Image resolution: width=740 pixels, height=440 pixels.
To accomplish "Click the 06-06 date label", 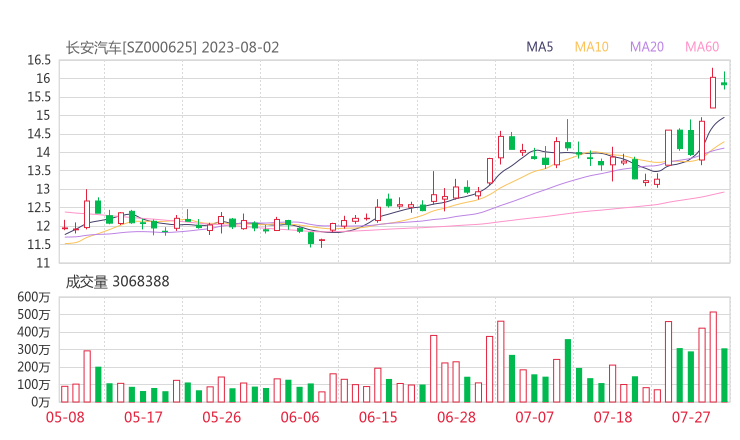I will click(x=300, y=417).
